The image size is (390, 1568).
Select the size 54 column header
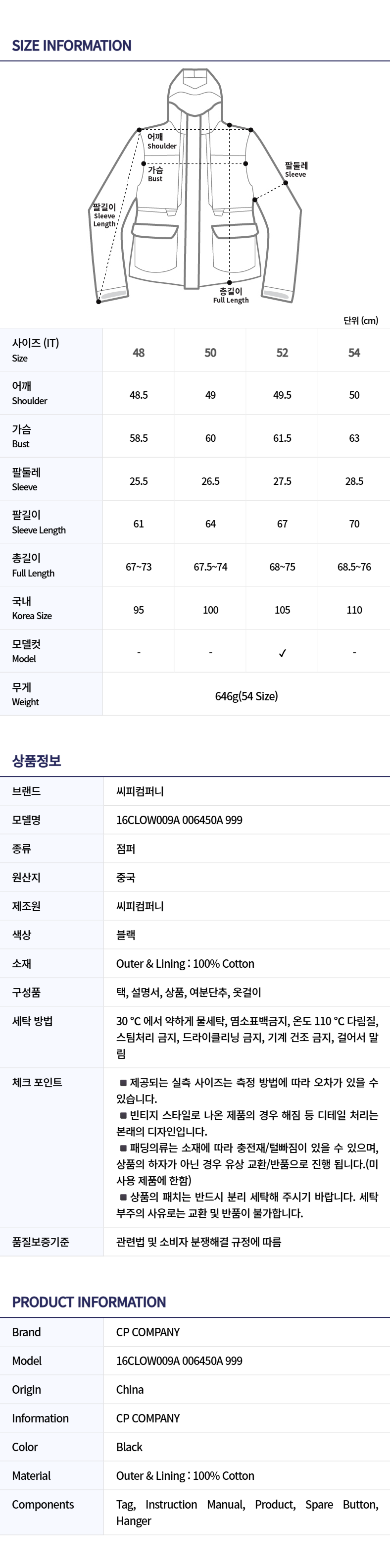coord(354,353)
